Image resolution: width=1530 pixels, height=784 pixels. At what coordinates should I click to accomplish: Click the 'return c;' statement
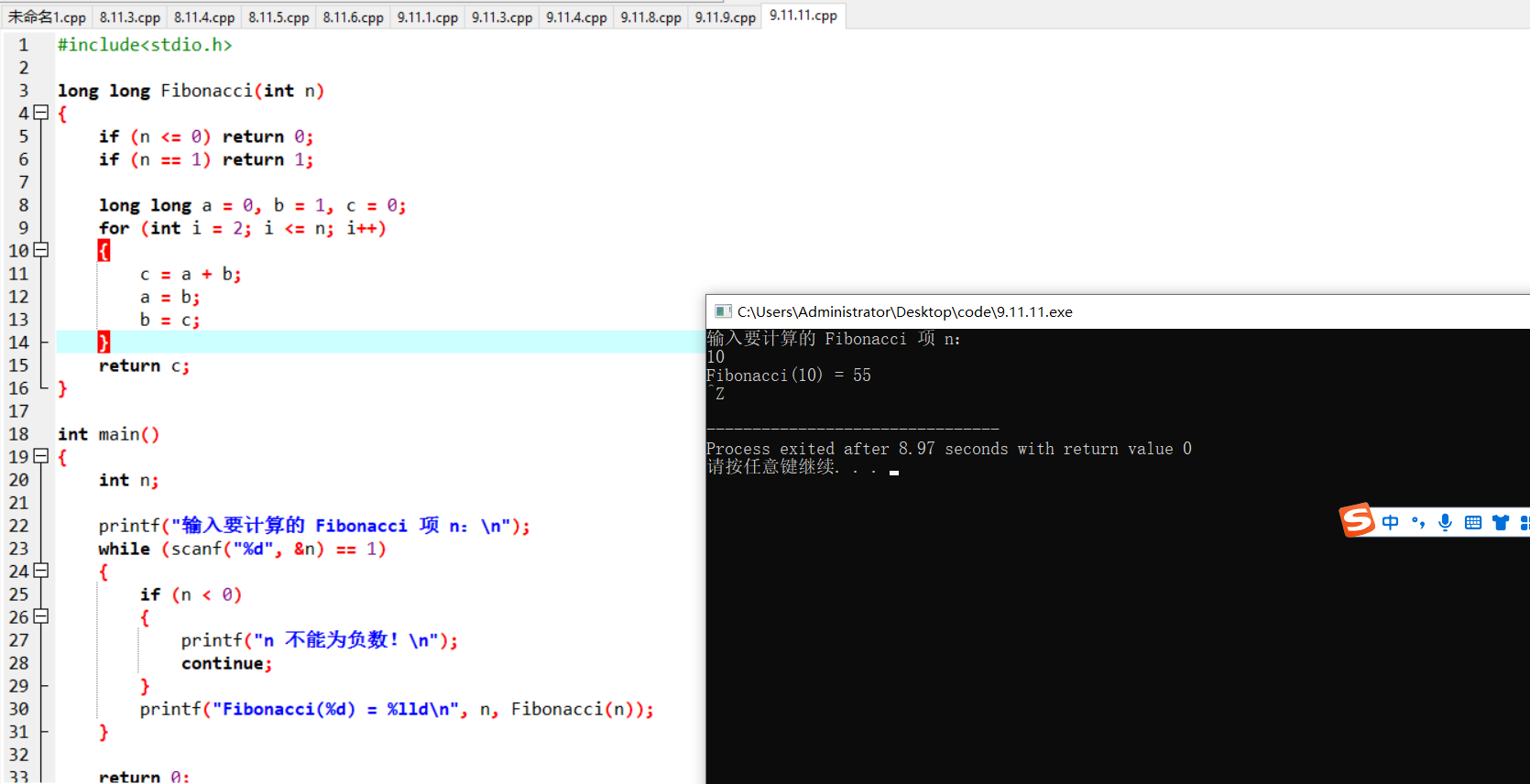pos(144,365)
